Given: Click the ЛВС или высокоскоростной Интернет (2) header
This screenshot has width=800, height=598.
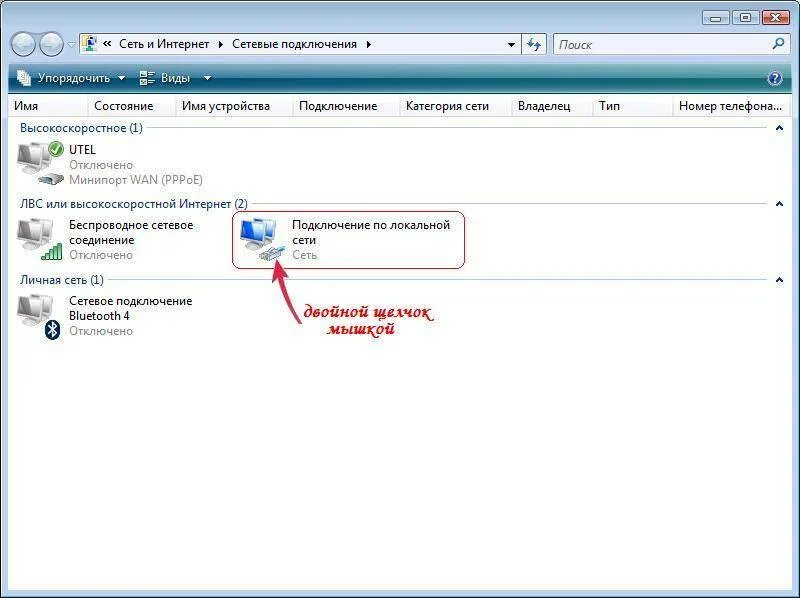Looking at the screenshot, I should [x=134, y=204].
